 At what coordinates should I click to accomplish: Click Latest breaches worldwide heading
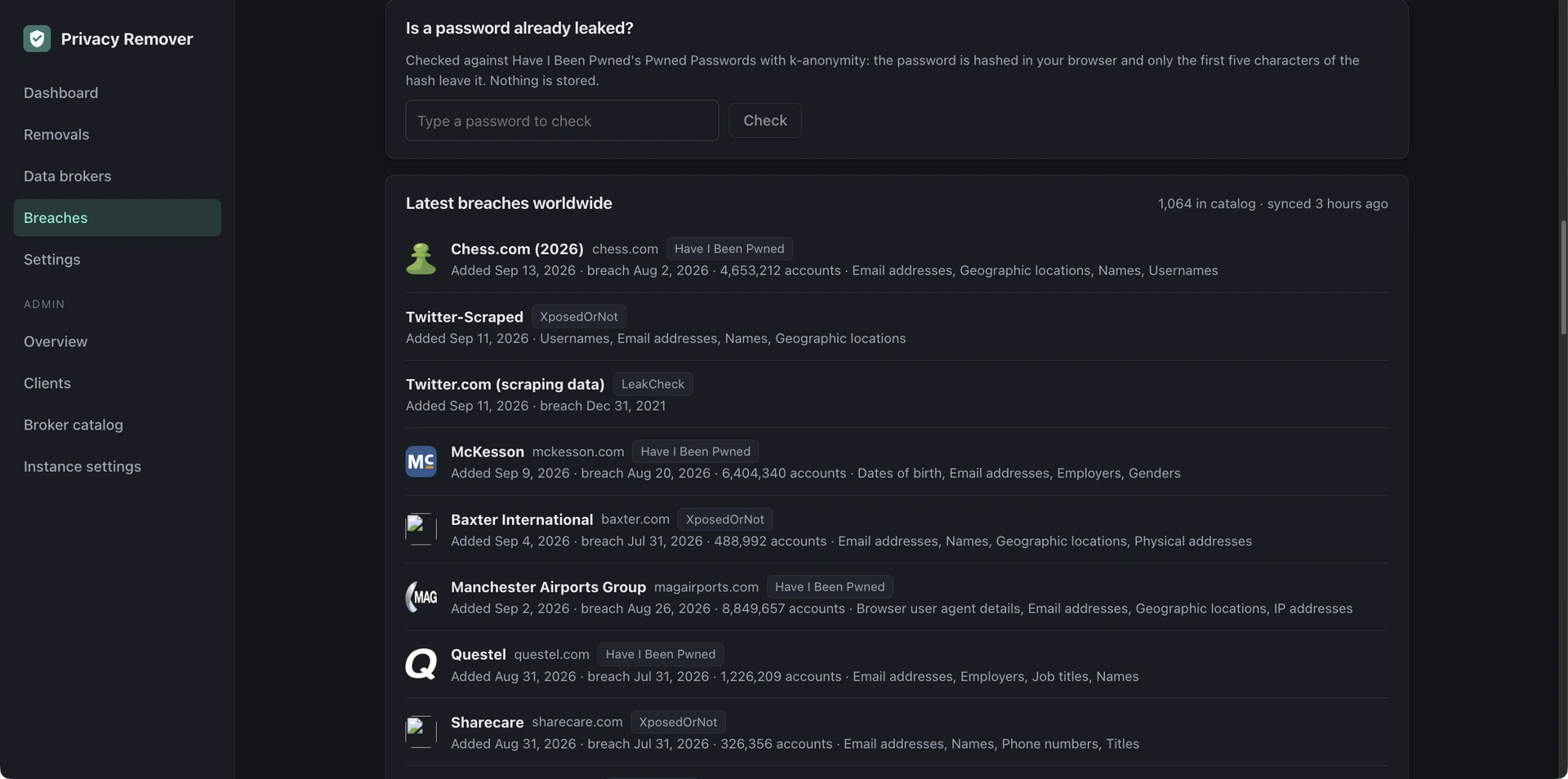(509, 203)
